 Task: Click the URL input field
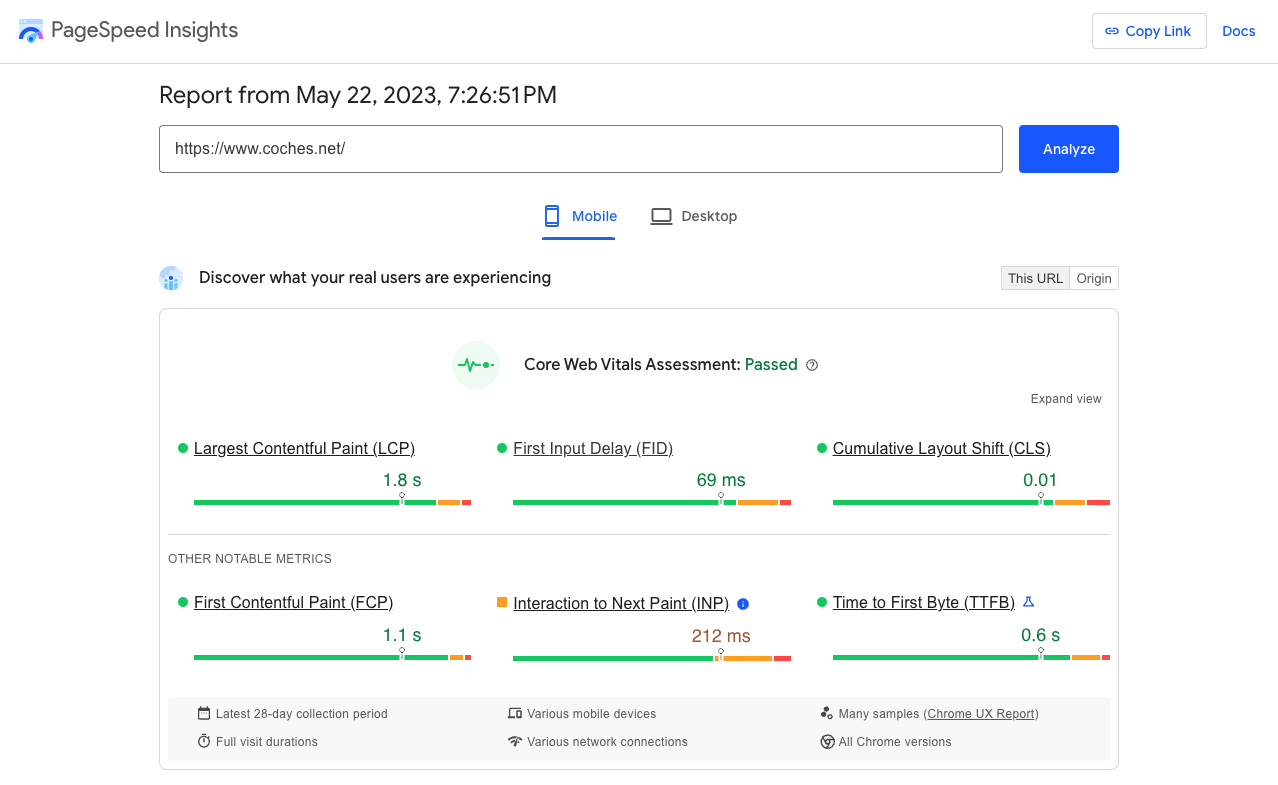(x=580, y=149)
